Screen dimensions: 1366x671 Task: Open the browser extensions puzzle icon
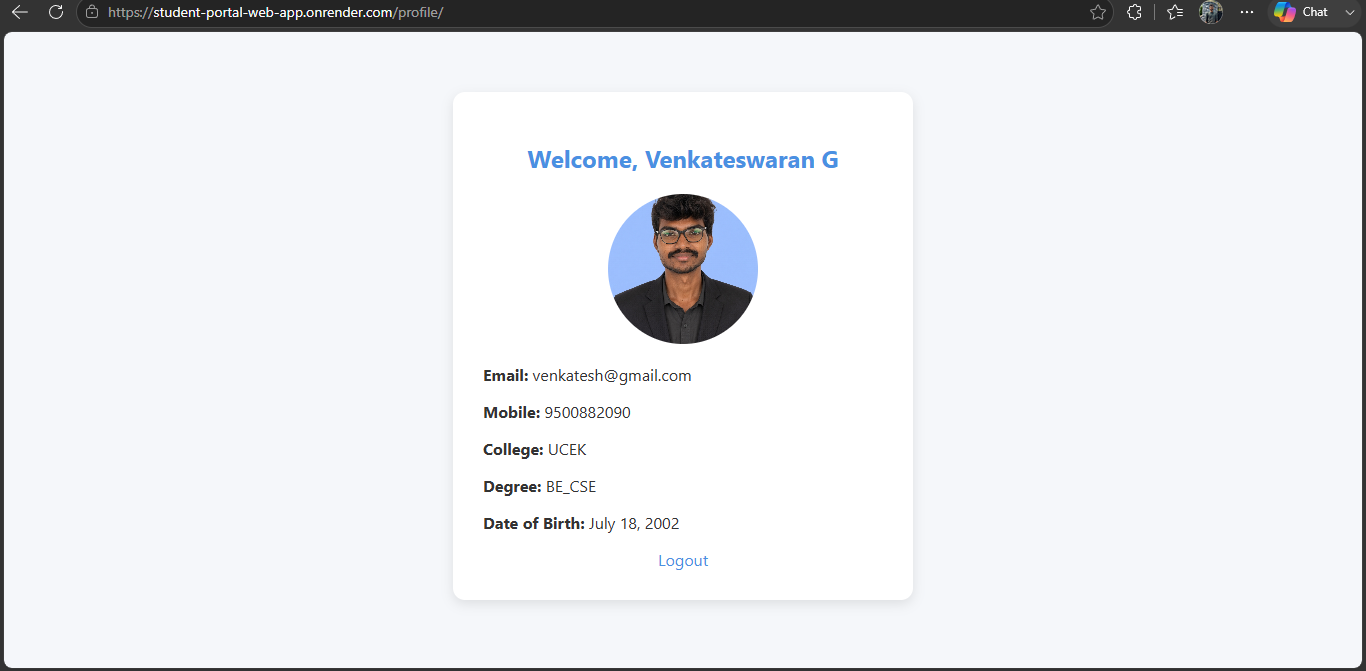pos(1134,12)
